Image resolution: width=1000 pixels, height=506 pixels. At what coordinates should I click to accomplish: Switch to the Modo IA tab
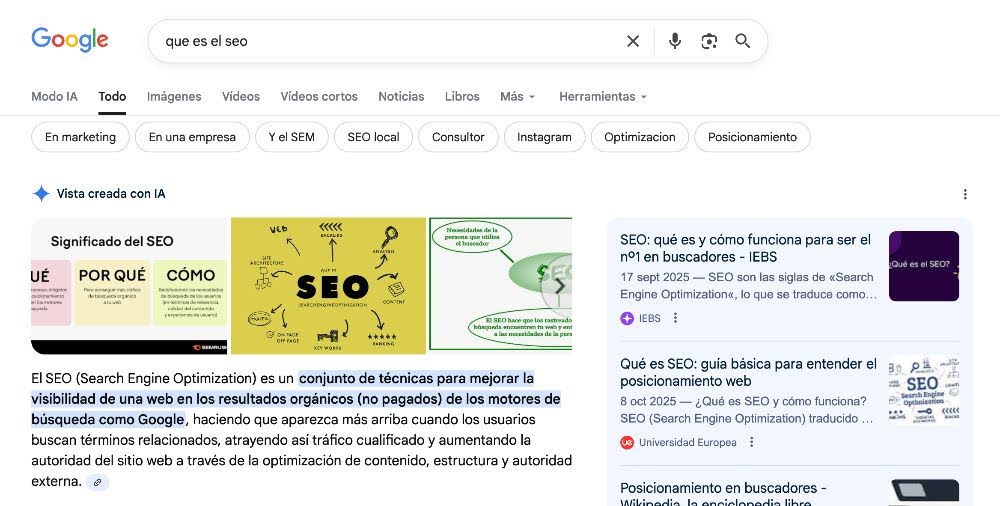(x=54, y=96)
